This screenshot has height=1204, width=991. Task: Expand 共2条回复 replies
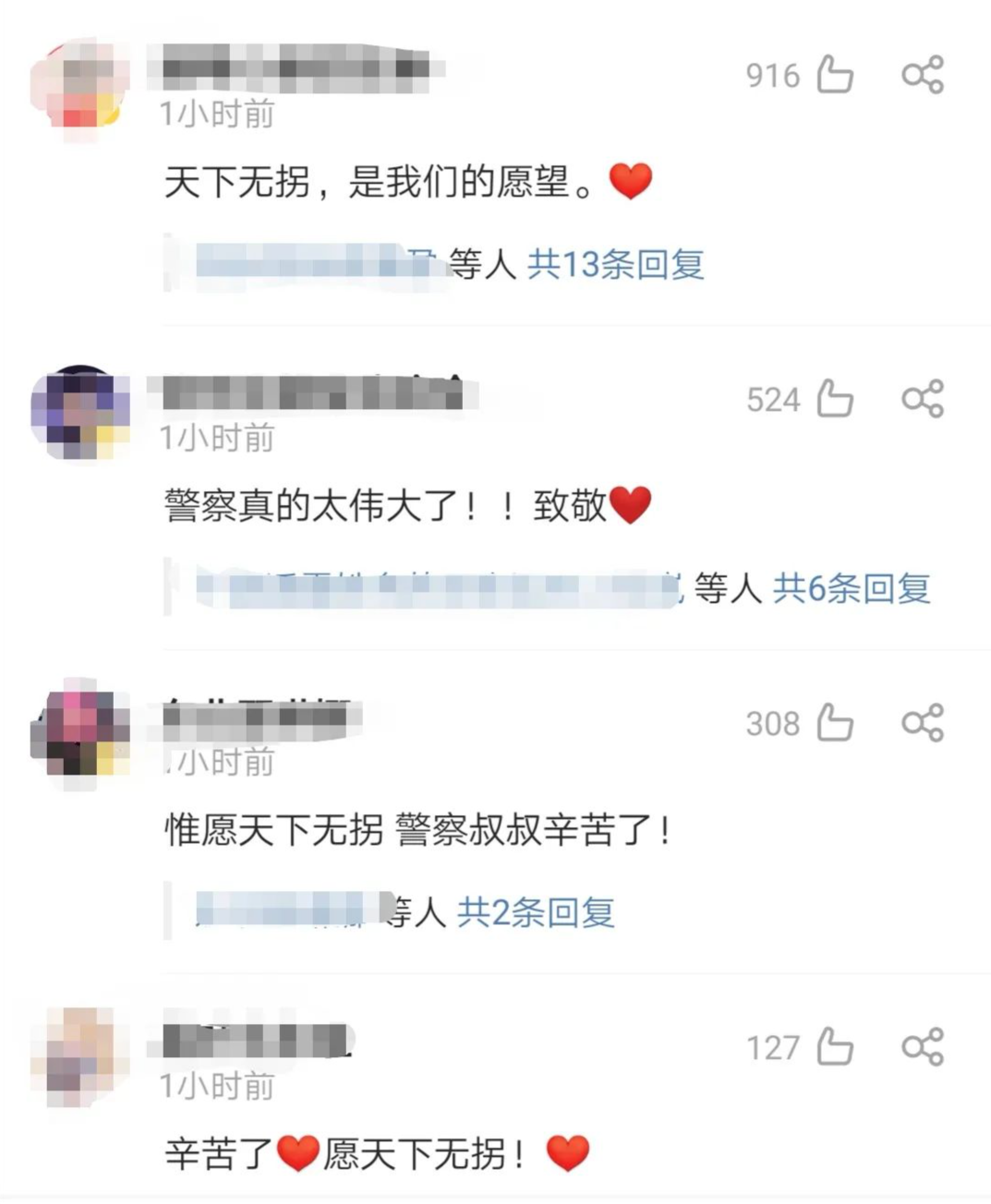(x=537, y=912)
